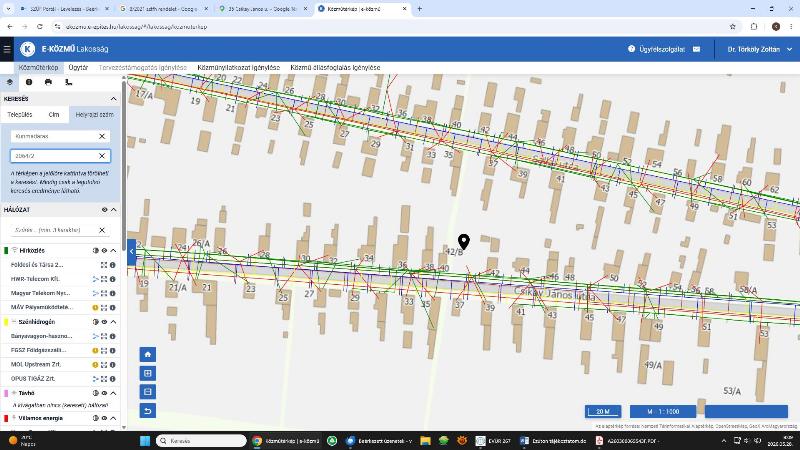The height and width of the screenshot is (450, 800).
Task: Click the Hírközlés green color swatch
Action: click(6, 251)
